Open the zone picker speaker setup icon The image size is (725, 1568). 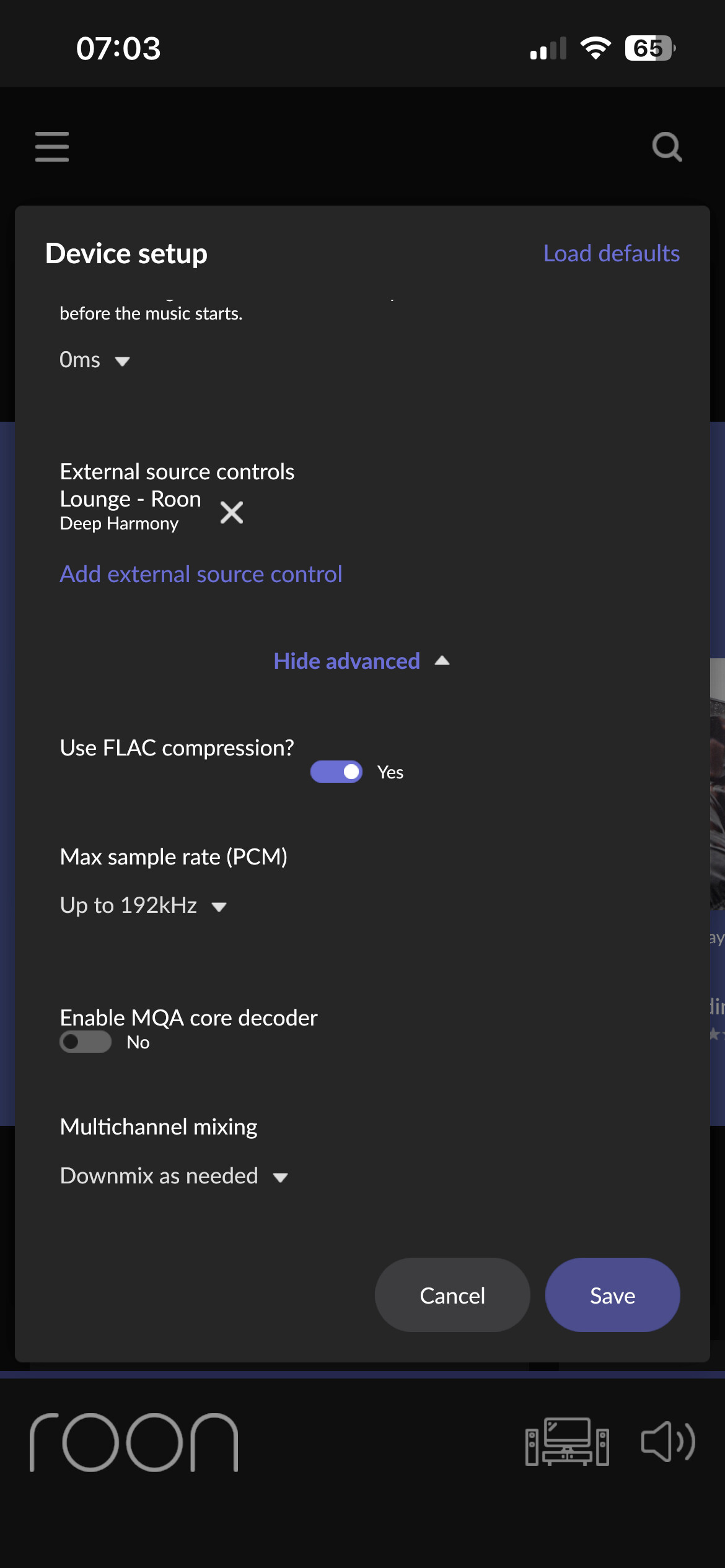coord(567,1442)
